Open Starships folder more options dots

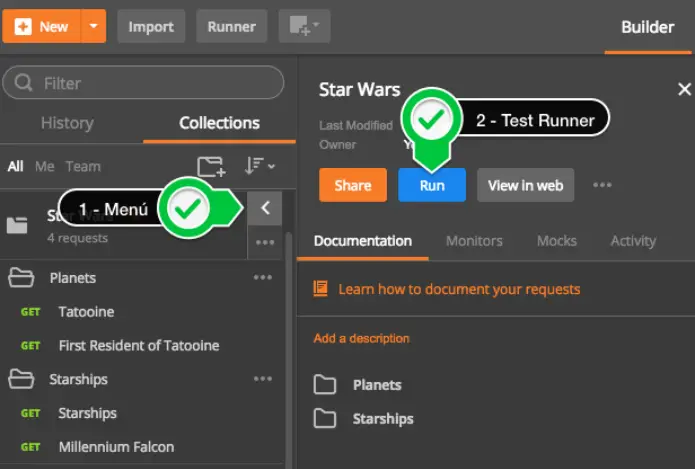263,379
